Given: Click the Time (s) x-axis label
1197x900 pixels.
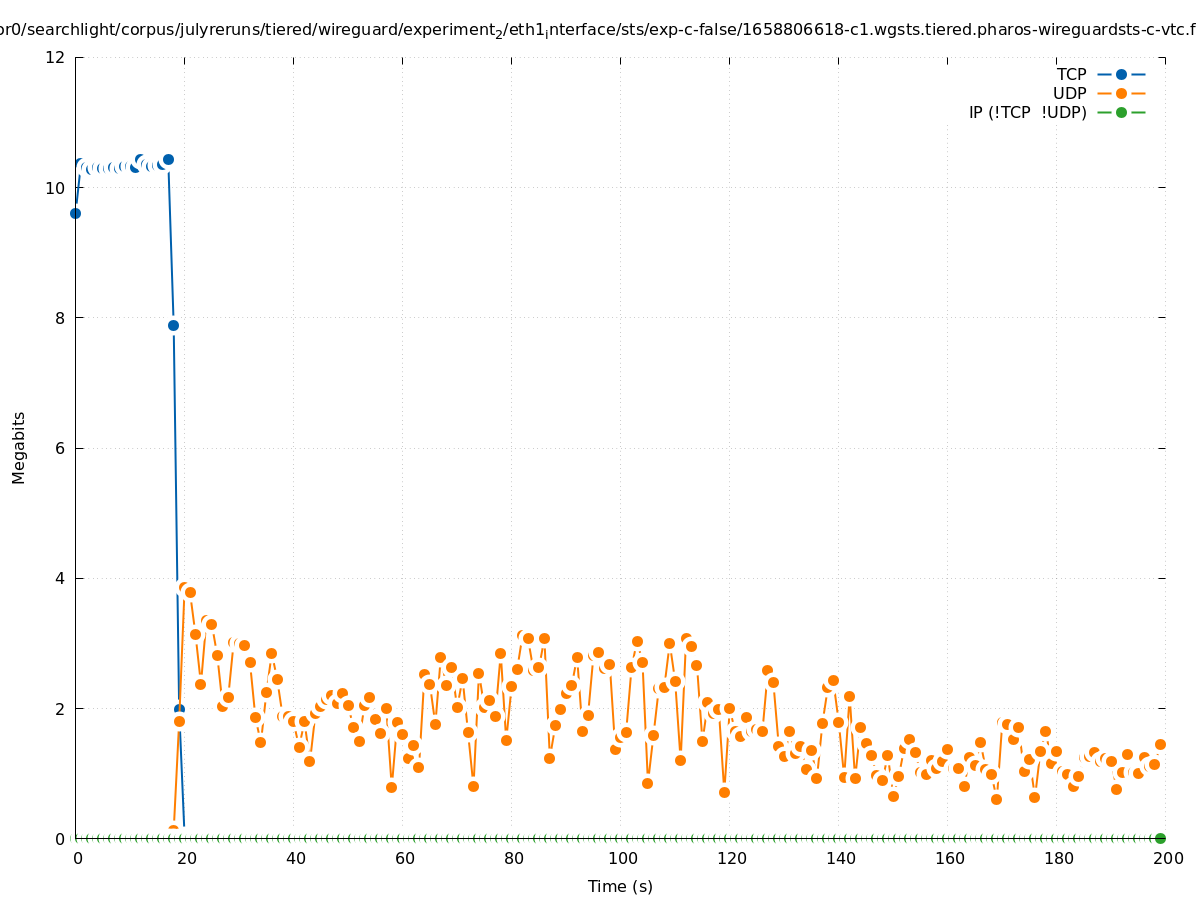Looking at the screenshot, I should point(620,886).
